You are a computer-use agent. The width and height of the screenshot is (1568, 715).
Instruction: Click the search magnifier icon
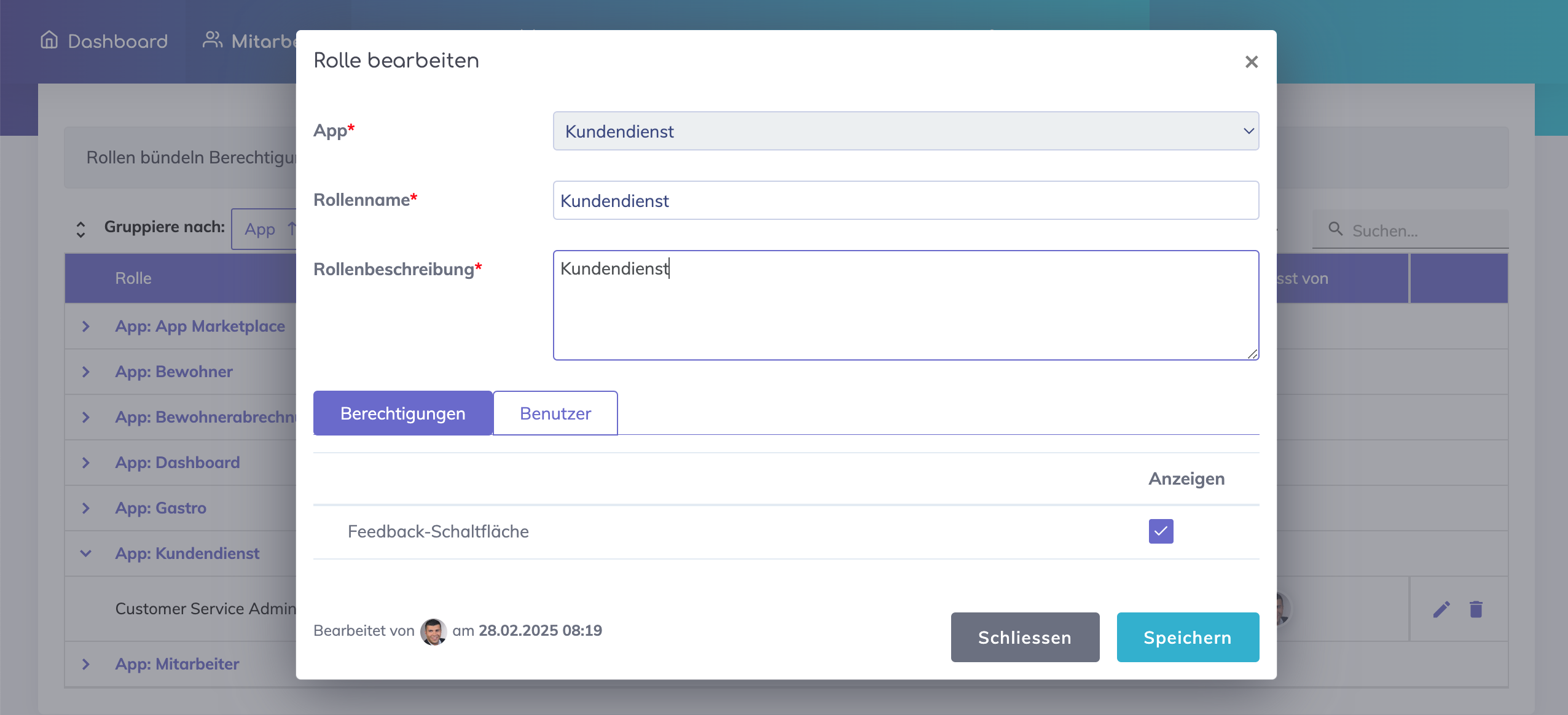click(1335, 229)
